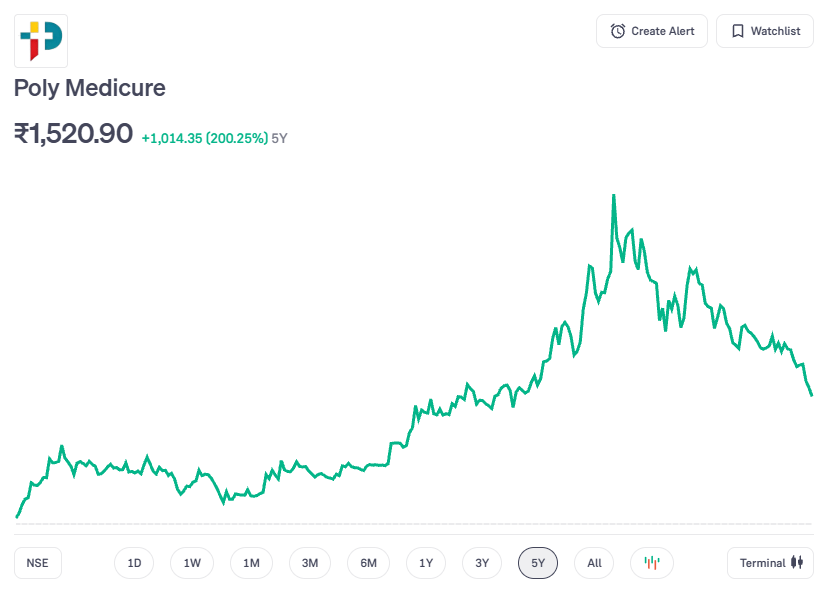Click the alarm clock icon in Create Alert

(x=618, y=31)
